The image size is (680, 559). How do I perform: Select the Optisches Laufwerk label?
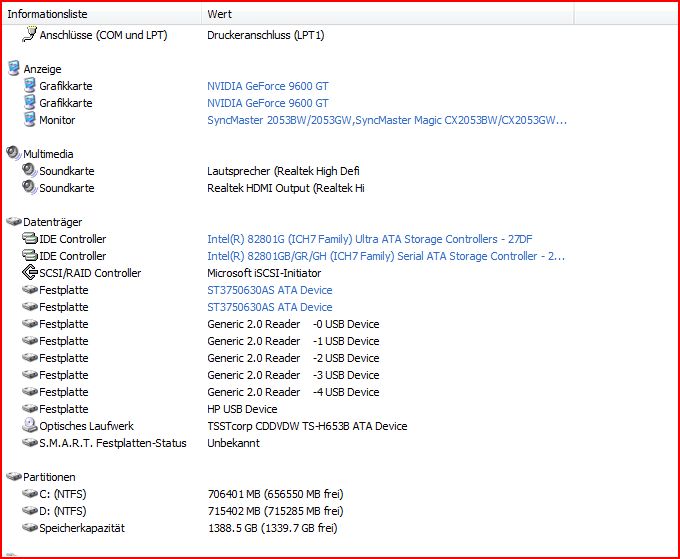tap(86, 426)
